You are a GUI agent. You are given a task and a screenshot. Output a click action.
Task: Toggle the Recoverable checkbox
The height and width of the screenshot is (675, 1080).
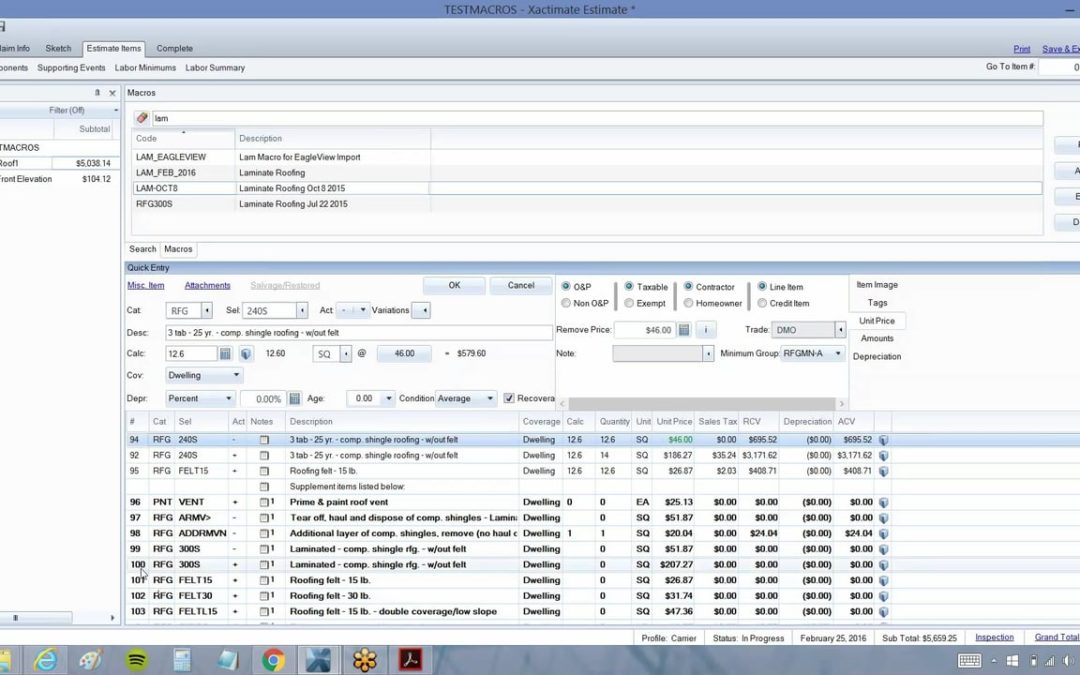(509, 398)
